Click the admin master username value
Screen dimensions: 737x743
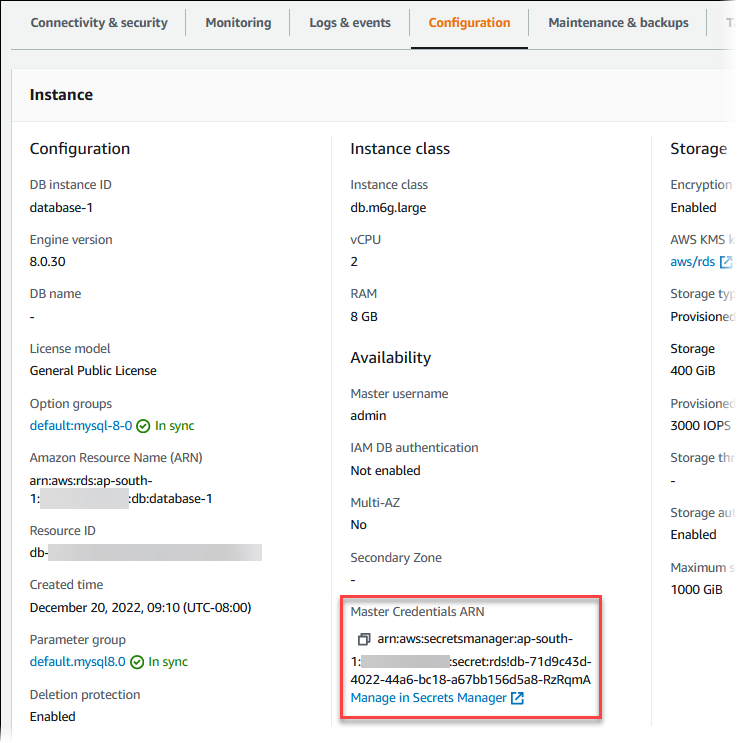[x=368, y=416]
